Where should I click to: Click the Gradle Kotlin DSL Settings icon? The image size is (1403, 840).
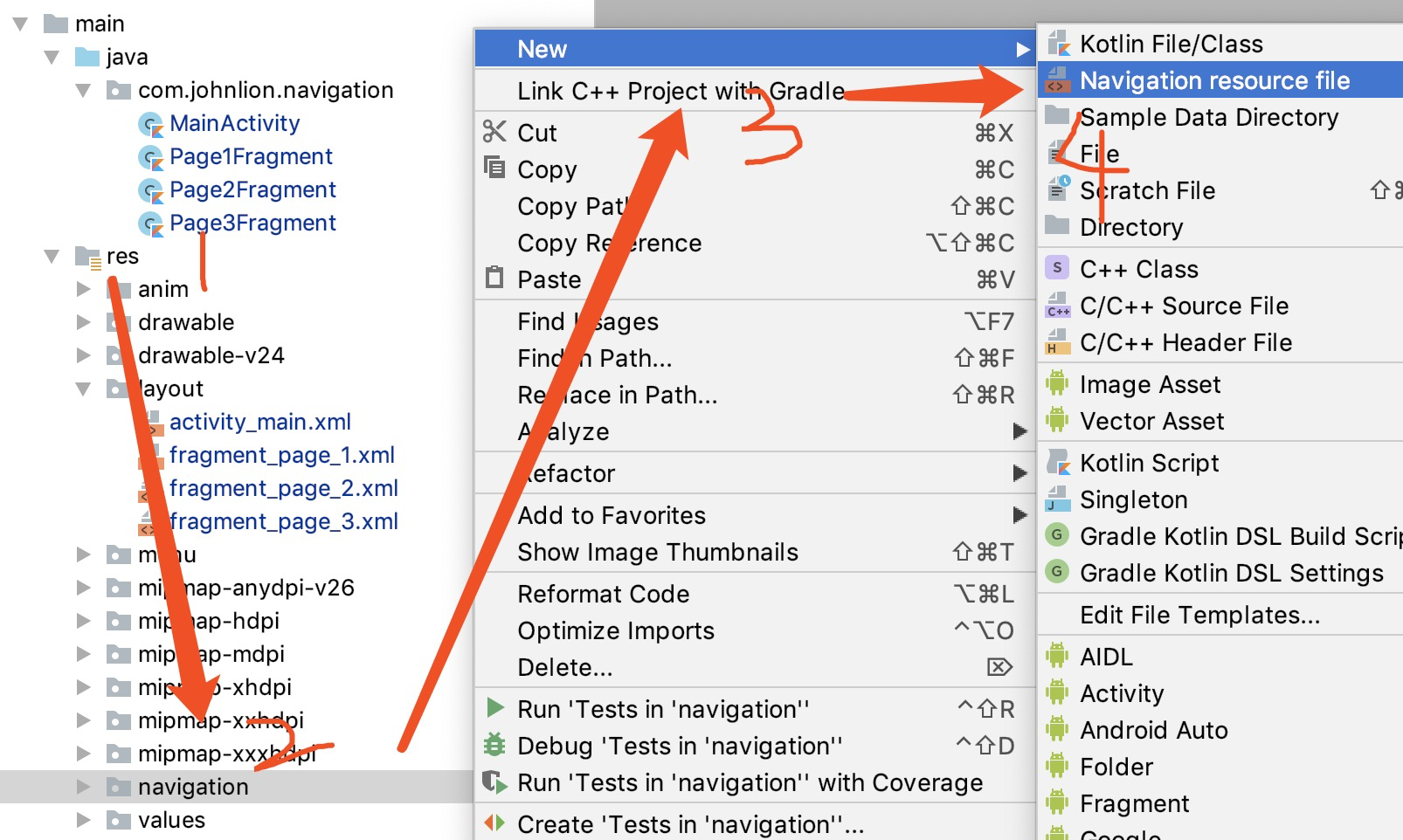1057,572
